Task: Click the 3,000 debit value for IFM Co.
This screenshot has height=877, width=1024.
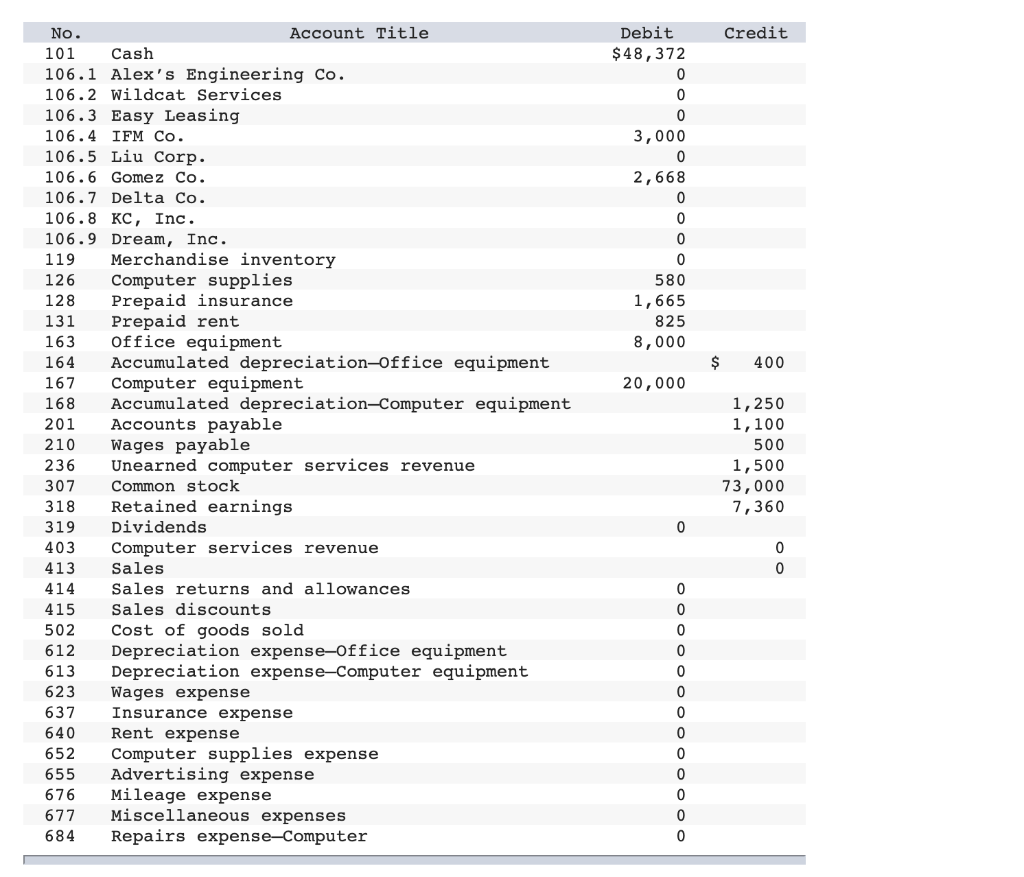Action: tap(654, 136)
